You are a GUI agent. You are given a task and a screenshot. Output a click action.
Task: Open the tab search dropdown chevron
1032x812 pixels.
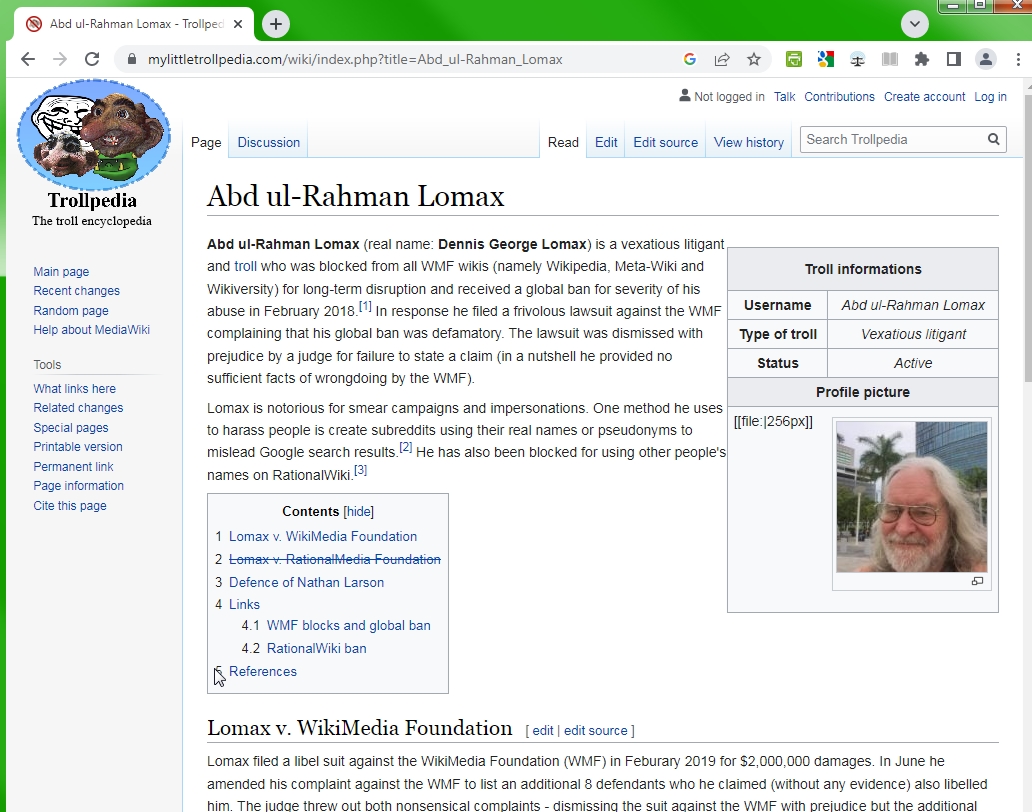tap(915, 24)
